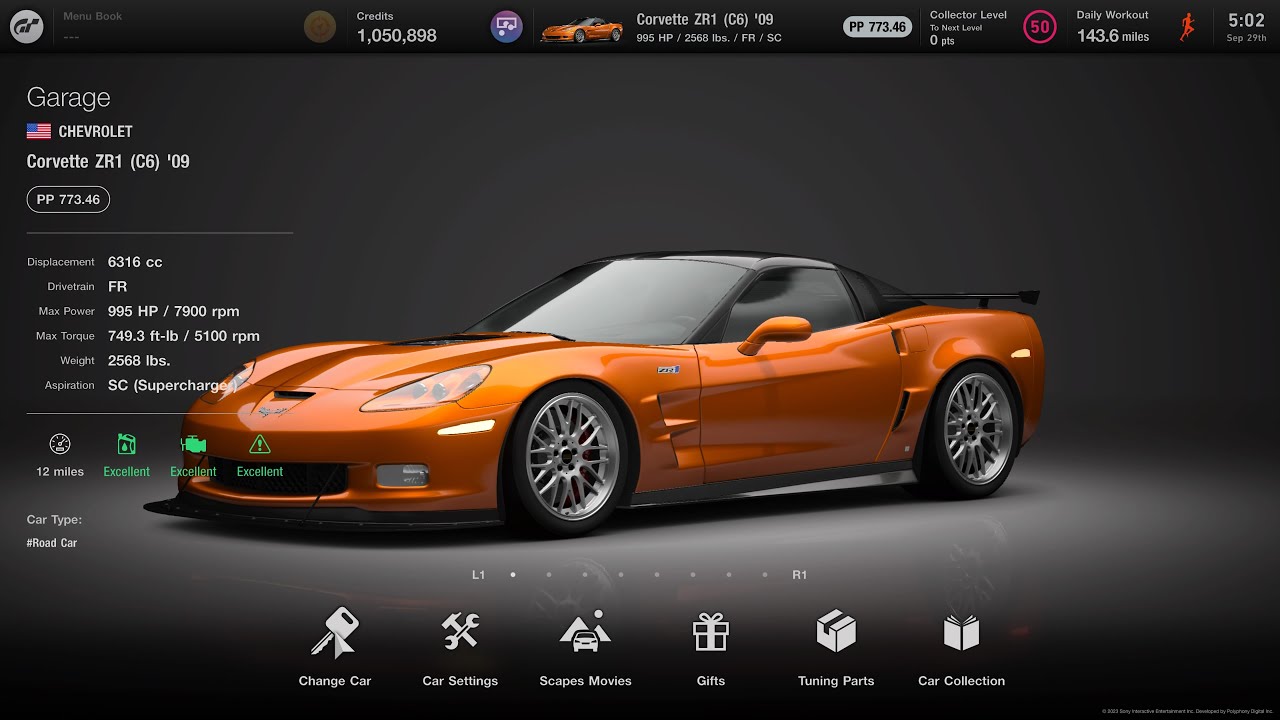The height and width of the screenshot is (720, 1280).
Task: Click the Daily Workout runner icon
Action: click(1187, 27)
